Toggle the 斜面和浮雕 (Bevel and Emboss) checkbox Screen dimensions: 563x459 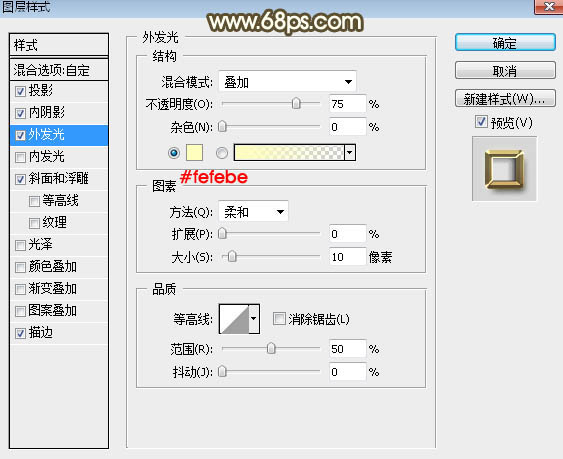click(x=20, y=179)
